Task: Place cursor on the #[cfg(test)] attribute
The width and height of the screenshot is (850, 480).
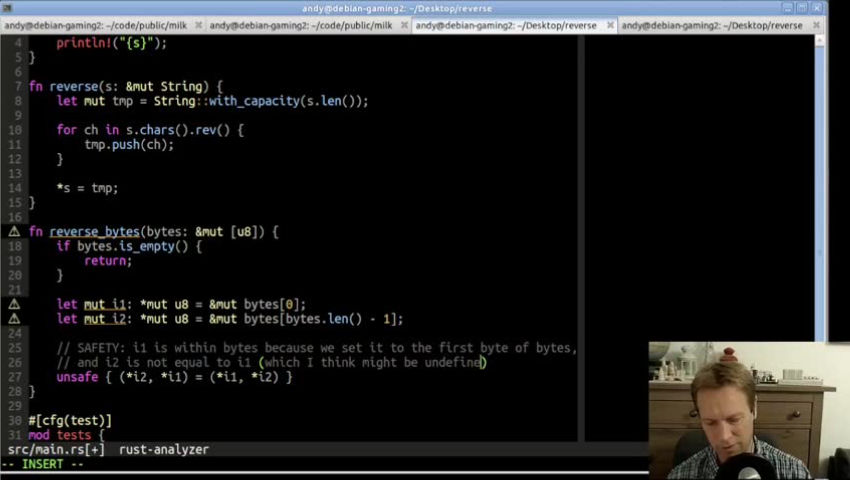Action: [x=70, y=420]
